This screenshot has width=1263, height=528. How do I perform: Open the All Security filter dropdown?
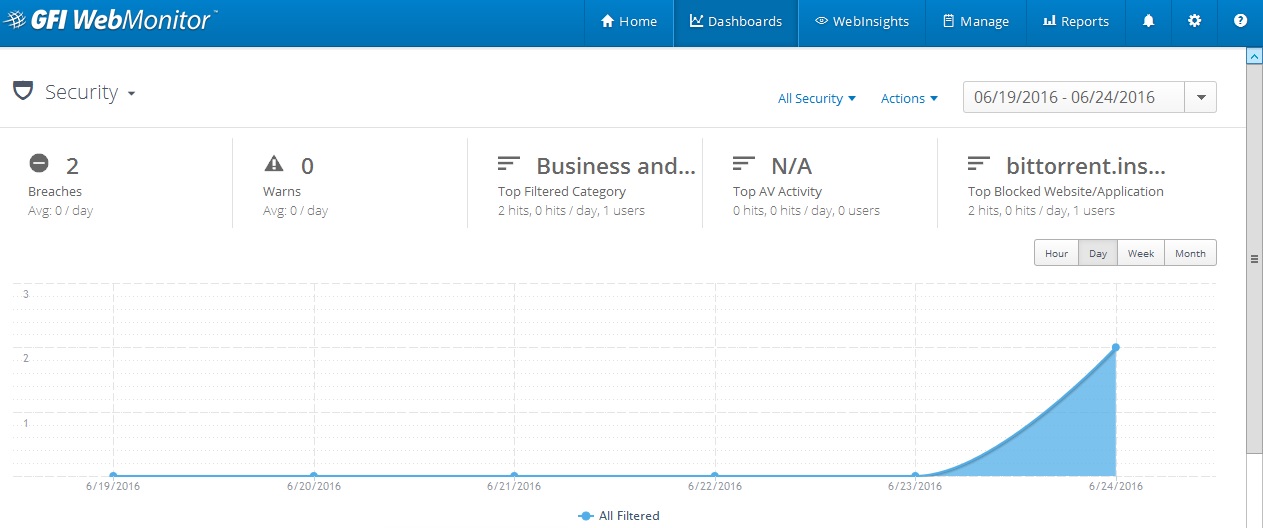pos(817,98)
